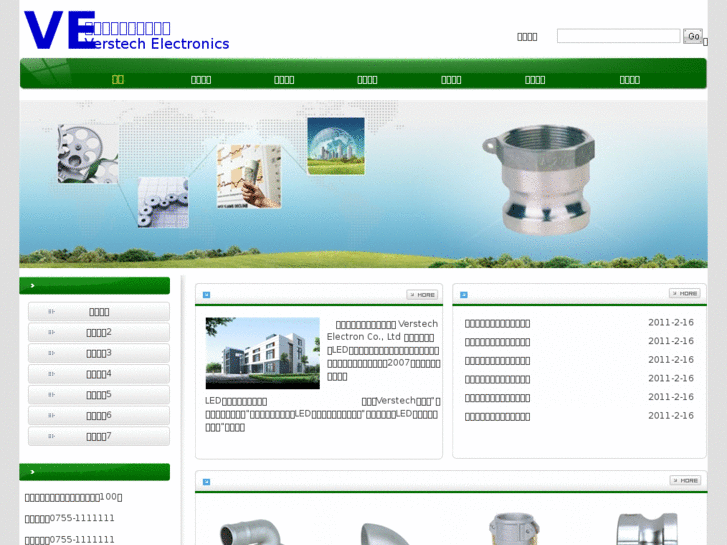This screenshot has height=545, width=727.
Task: Click the large aluminum coupling in banner
Action: coord(539,179)
